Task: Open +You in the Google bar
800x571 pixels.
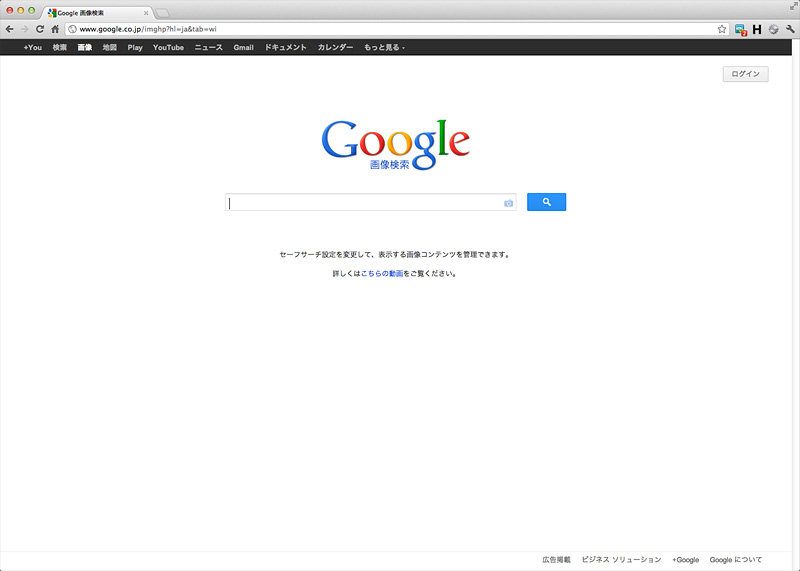Action: (33, 47)
